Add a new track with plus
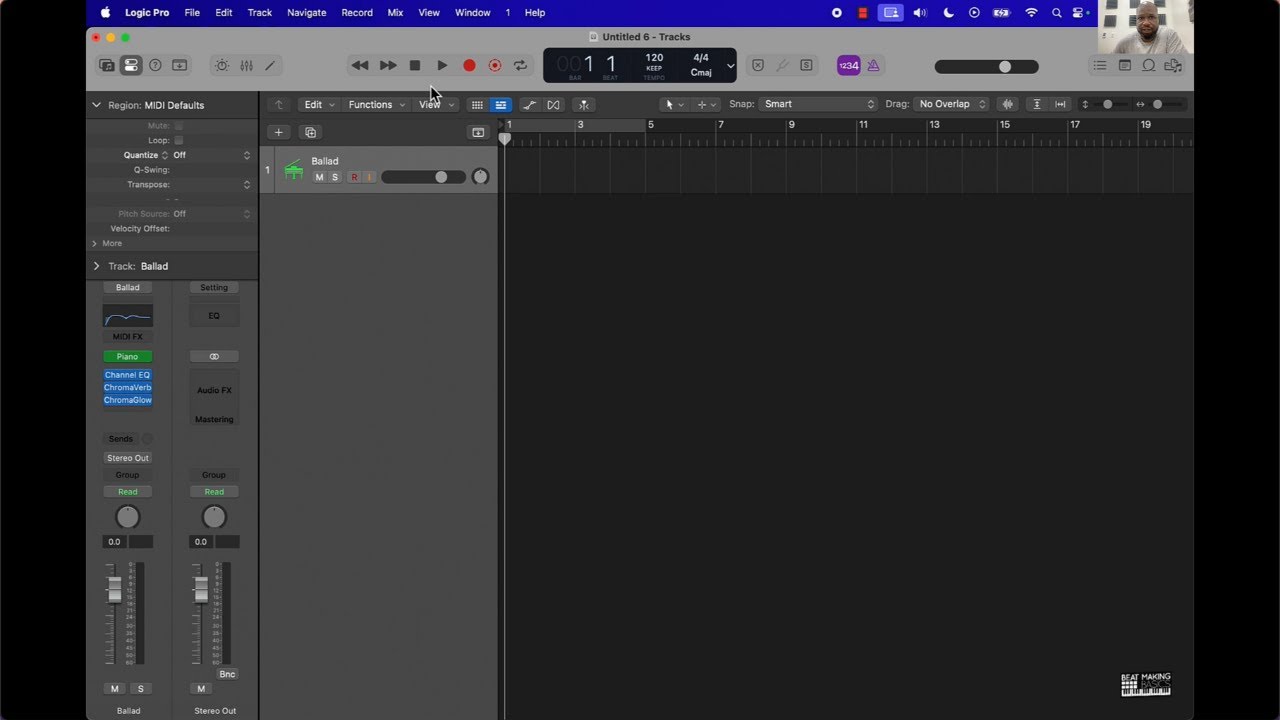1280x720 pixels. 279,132
